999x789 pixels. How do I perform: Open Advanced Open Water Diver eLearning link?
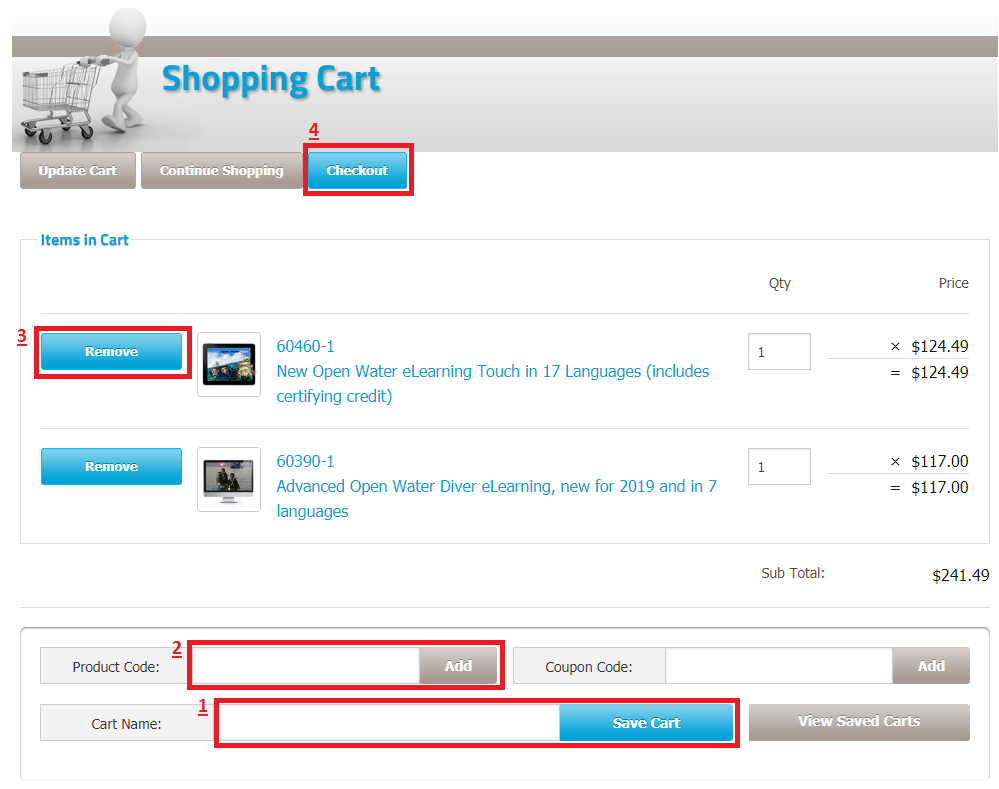[496, 487]
